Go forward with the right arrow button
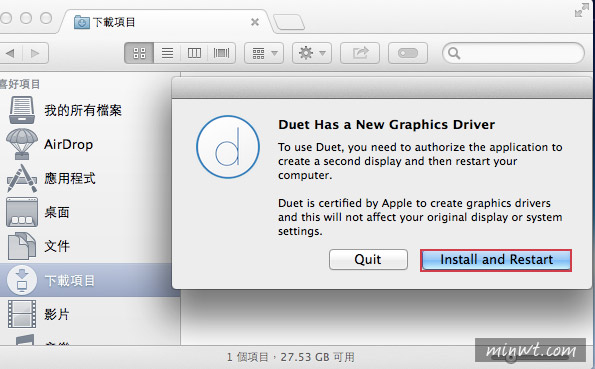Screen dimensions: 595x369 pos(36,53)
